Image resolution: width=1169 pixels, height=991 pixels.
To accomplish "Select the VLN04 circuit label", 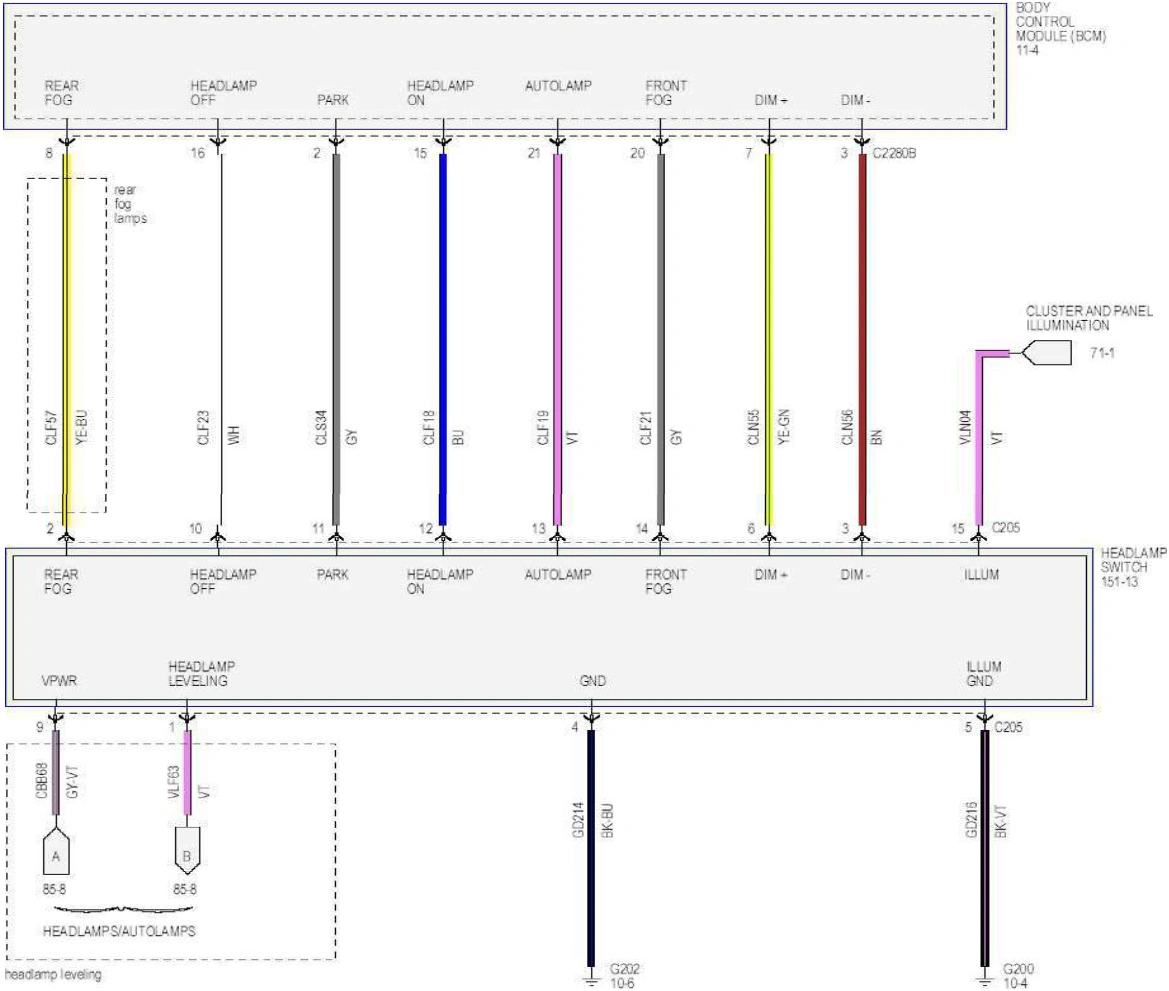I will (965, 427).
